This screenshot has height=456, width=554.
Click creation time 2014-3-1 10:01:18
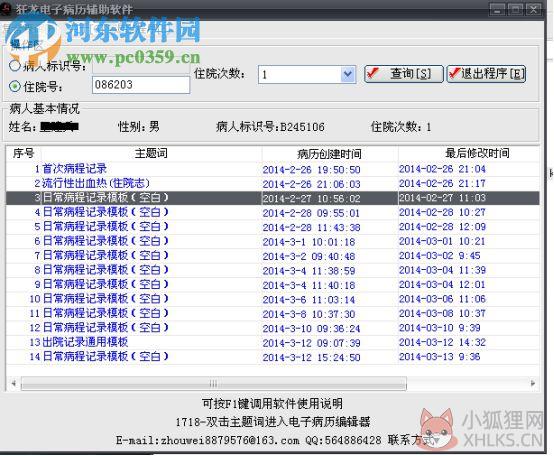click(x=309, y=242)
